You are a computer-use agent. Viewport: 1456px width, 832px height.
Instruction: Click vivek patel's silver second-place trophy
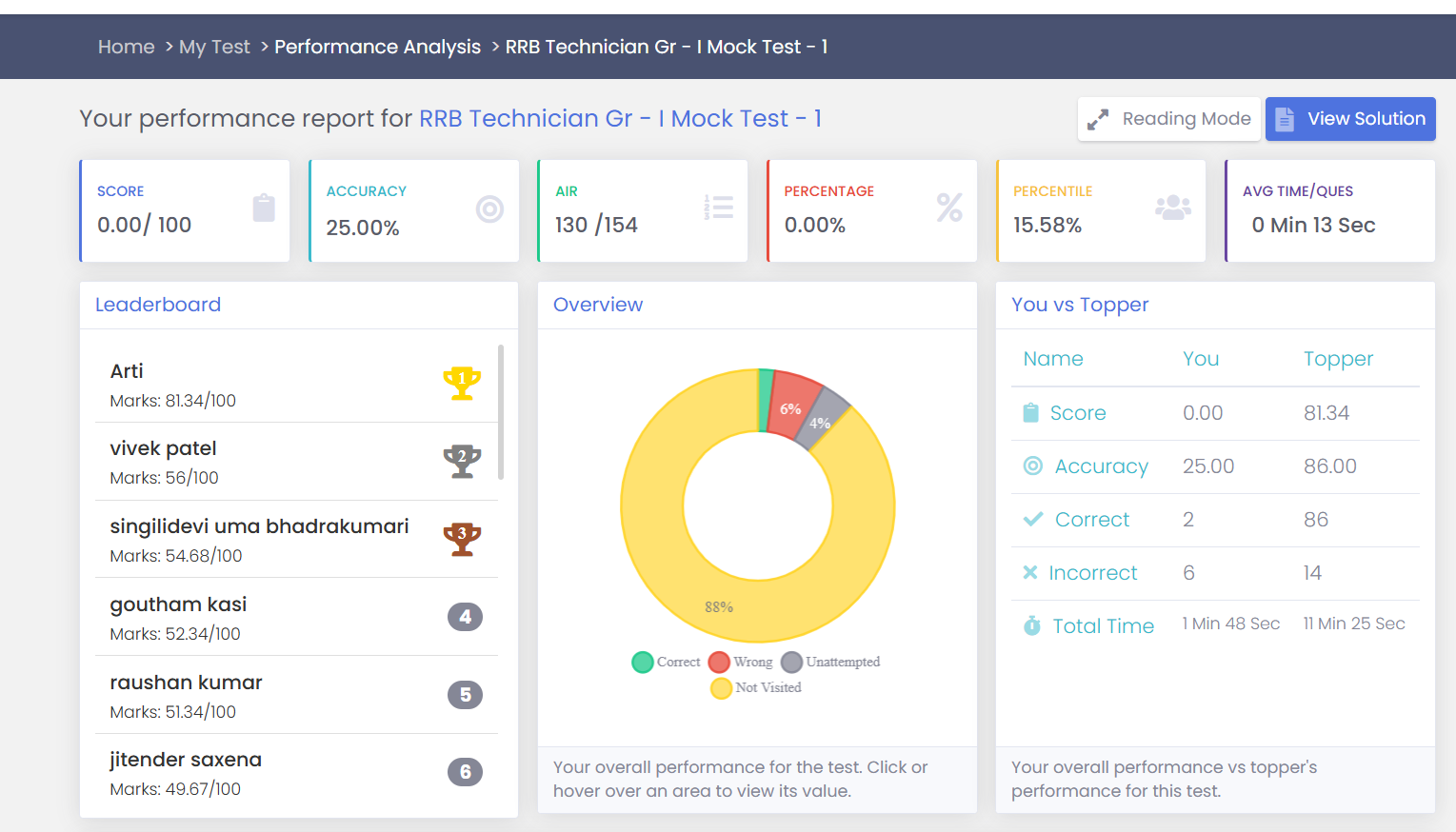tap(462, 461)
